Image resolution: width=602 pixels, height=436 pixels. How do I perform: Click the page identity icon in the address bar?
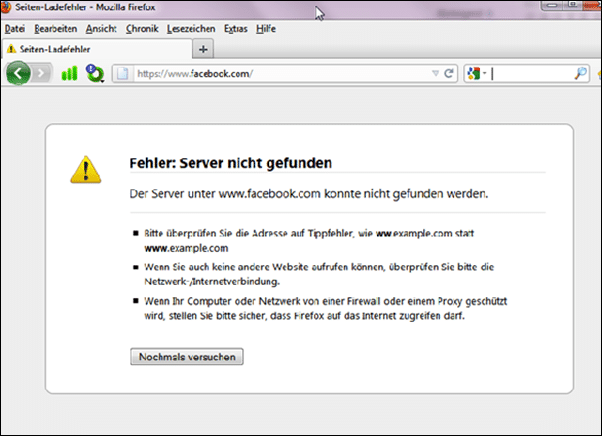point(122,73)
